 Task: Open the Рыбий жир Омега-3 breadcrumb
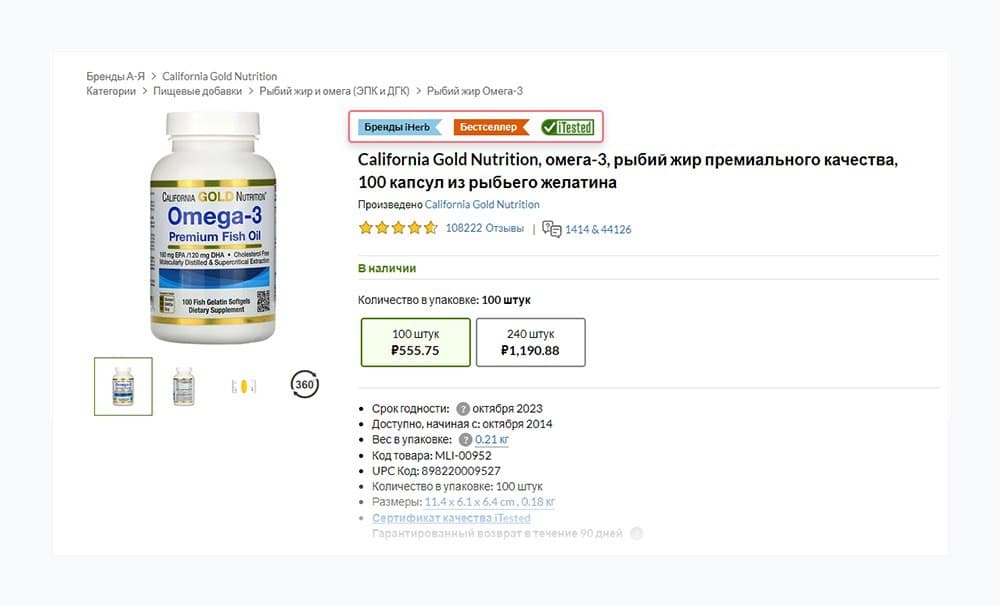coord(474,91)
